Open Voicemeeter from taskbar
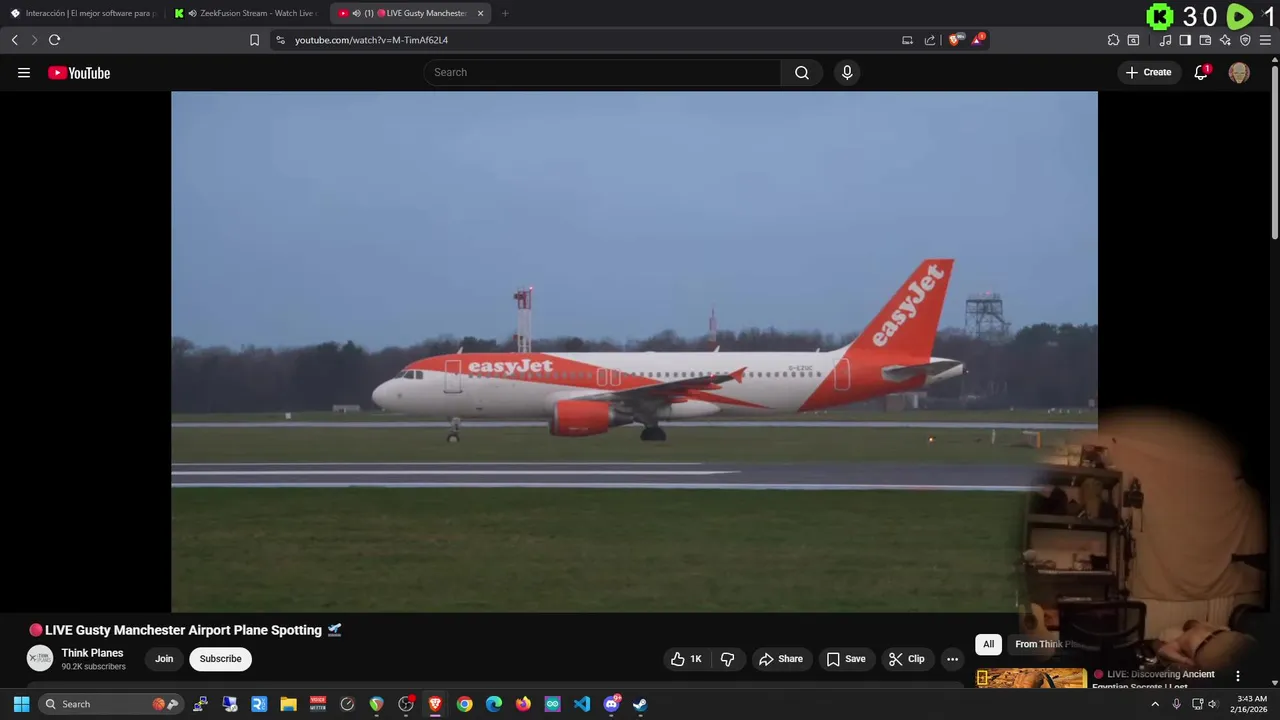The height and width of the screenshot is (720, 1280). pyautogui.click(x=318, y=704)
